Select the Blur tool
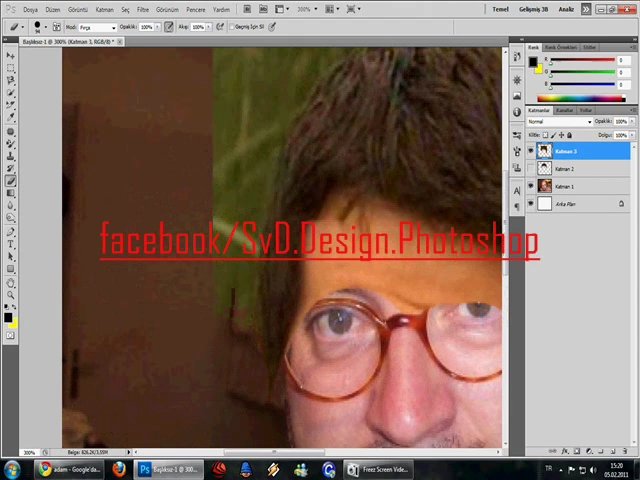 click(x=11, y=205)
